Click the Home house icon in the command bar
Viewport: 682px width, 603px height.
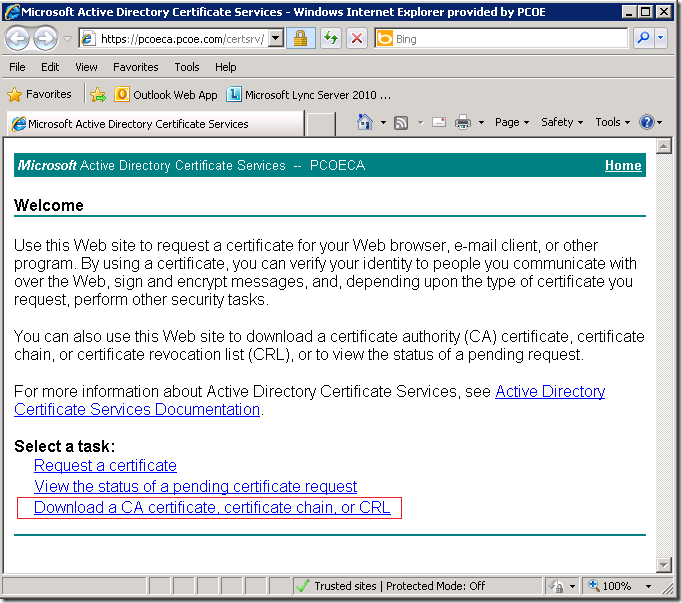[x=364, y=122]
